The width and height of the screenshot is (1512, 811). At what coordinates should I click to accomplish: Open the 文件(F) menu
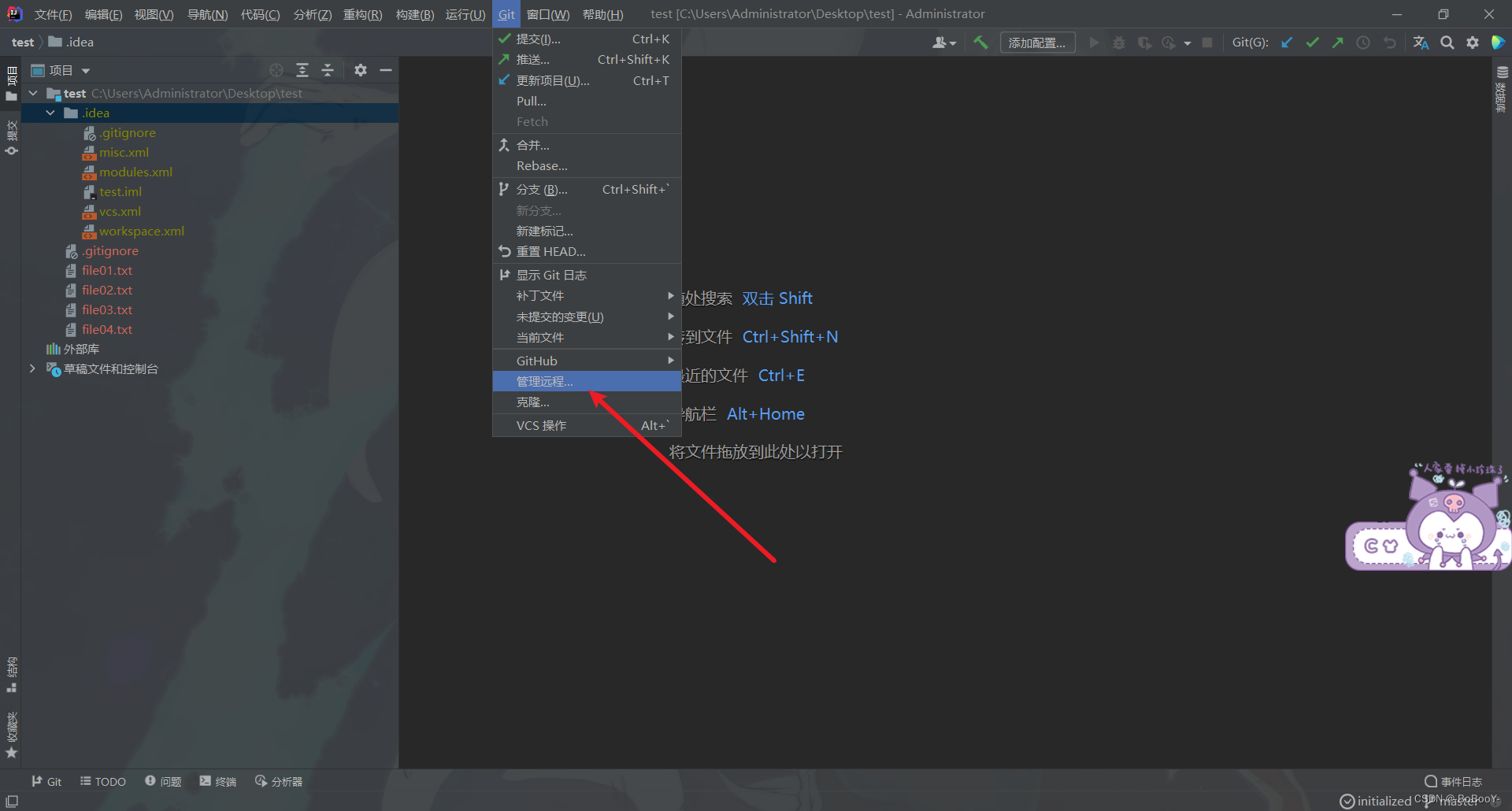click(x=53, y=14)
